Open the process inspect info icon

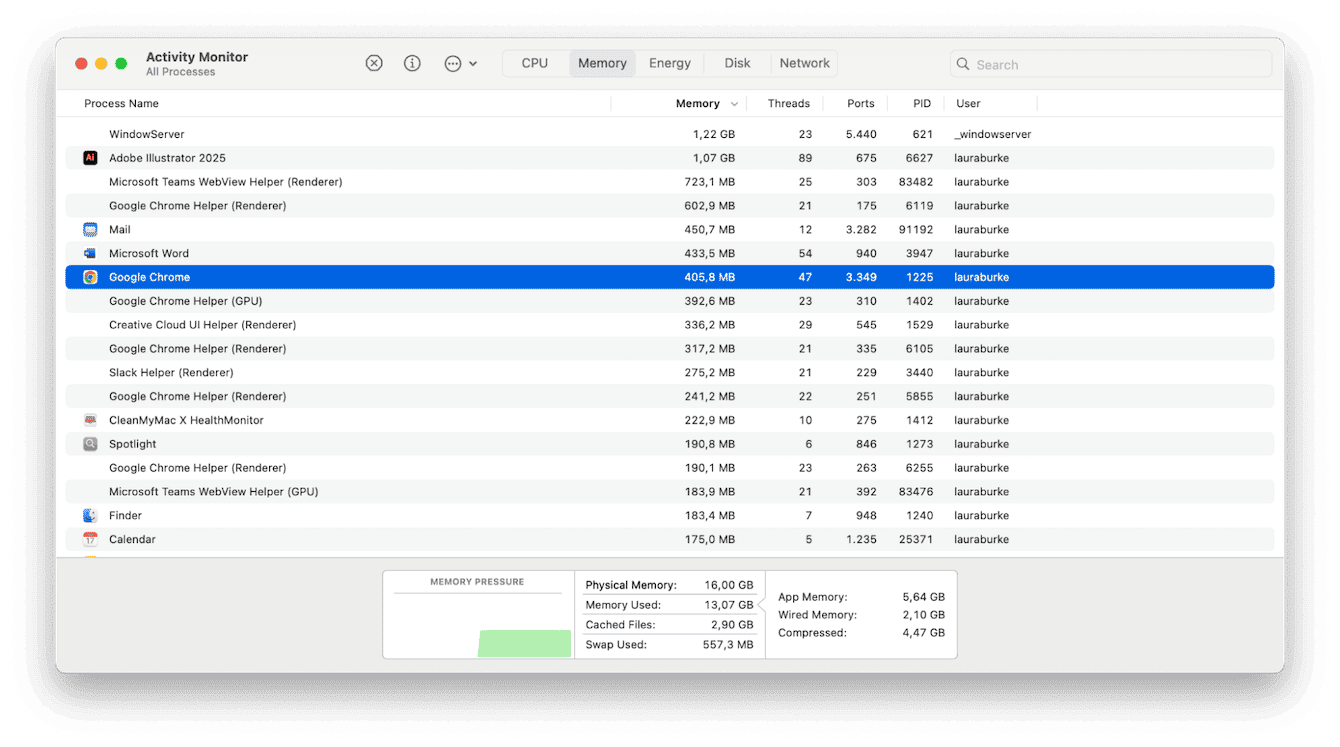412,62
